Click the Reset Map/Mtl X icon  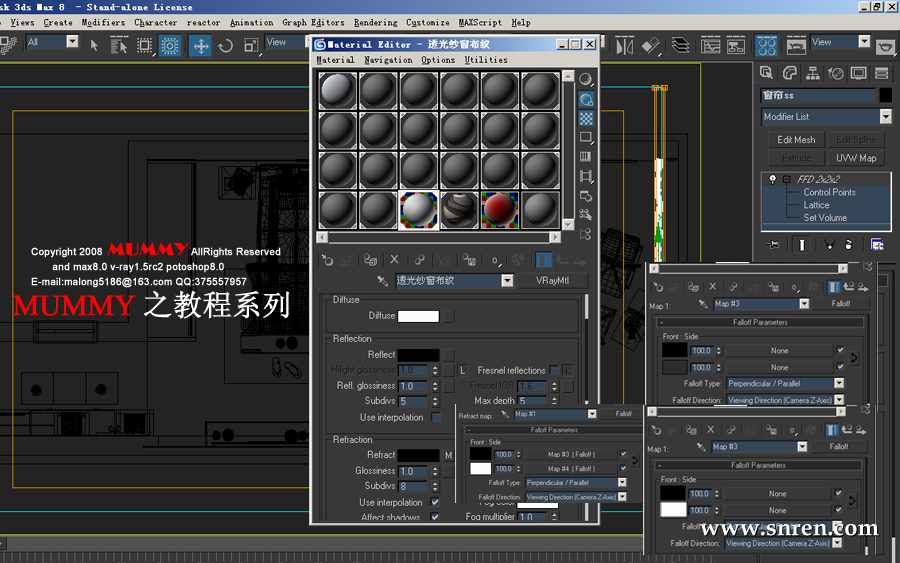pos(394,259)
